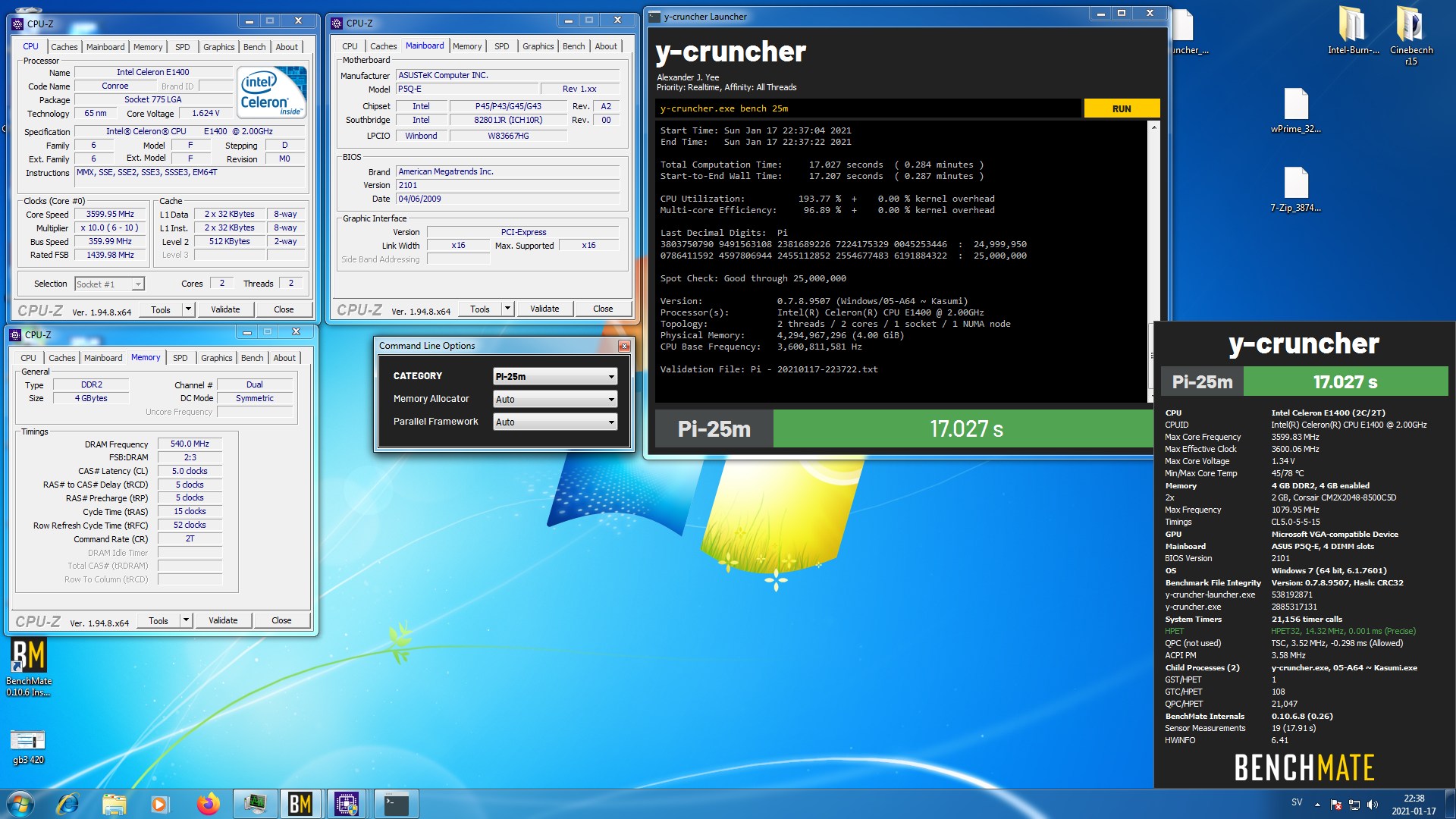Screen dimensions: 1456x819
Task: Expand Tools arrow in CPU-Z Mainboard window
Action: pos(507,309)
